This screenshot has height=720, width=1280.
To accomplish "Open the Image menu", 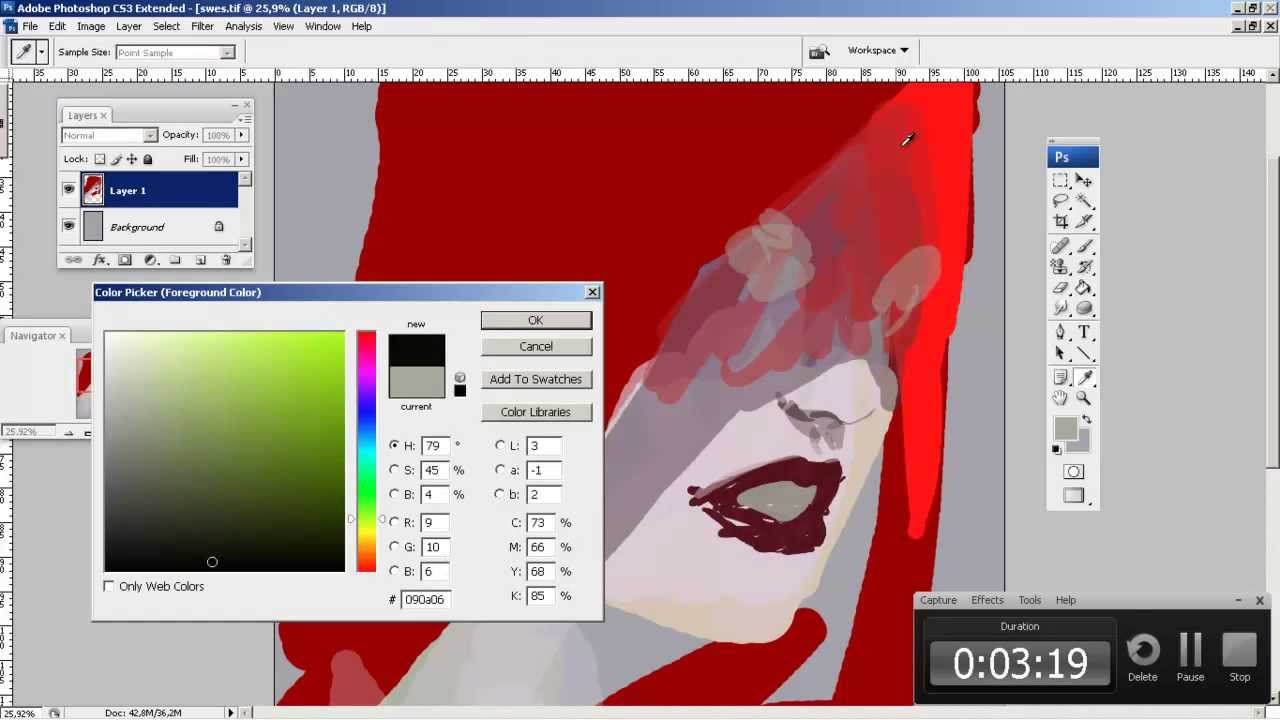I will point(91,26).
